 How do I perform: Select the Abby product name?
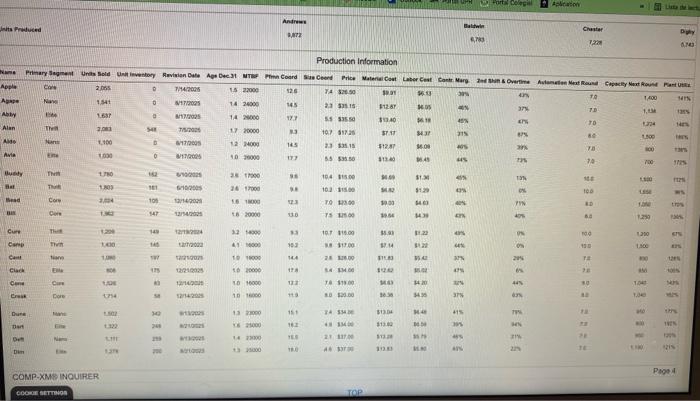click(8, 114)
